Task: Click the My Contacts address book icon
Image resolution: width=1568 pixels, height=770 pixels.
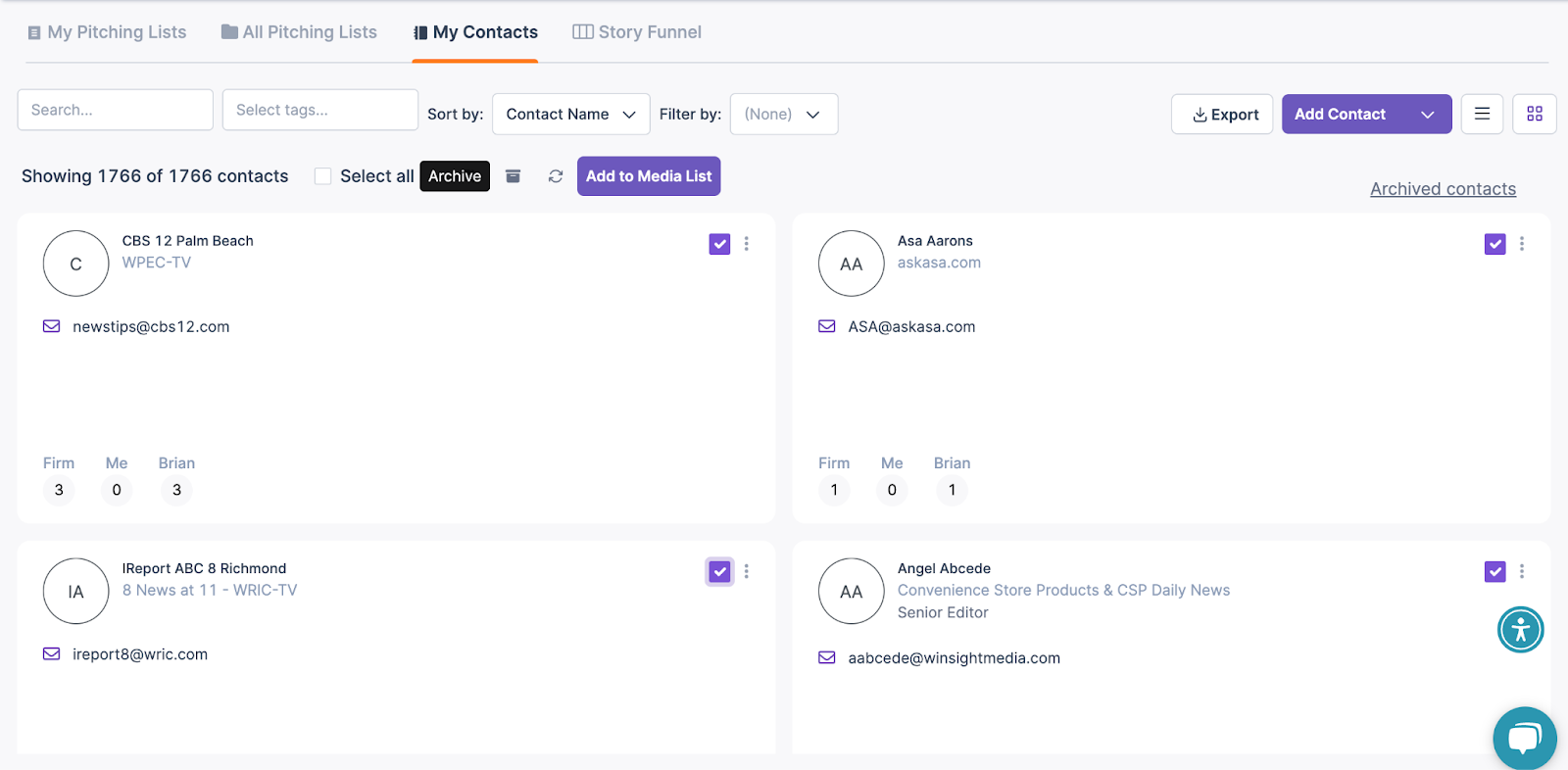Action: tap(420, 32)
